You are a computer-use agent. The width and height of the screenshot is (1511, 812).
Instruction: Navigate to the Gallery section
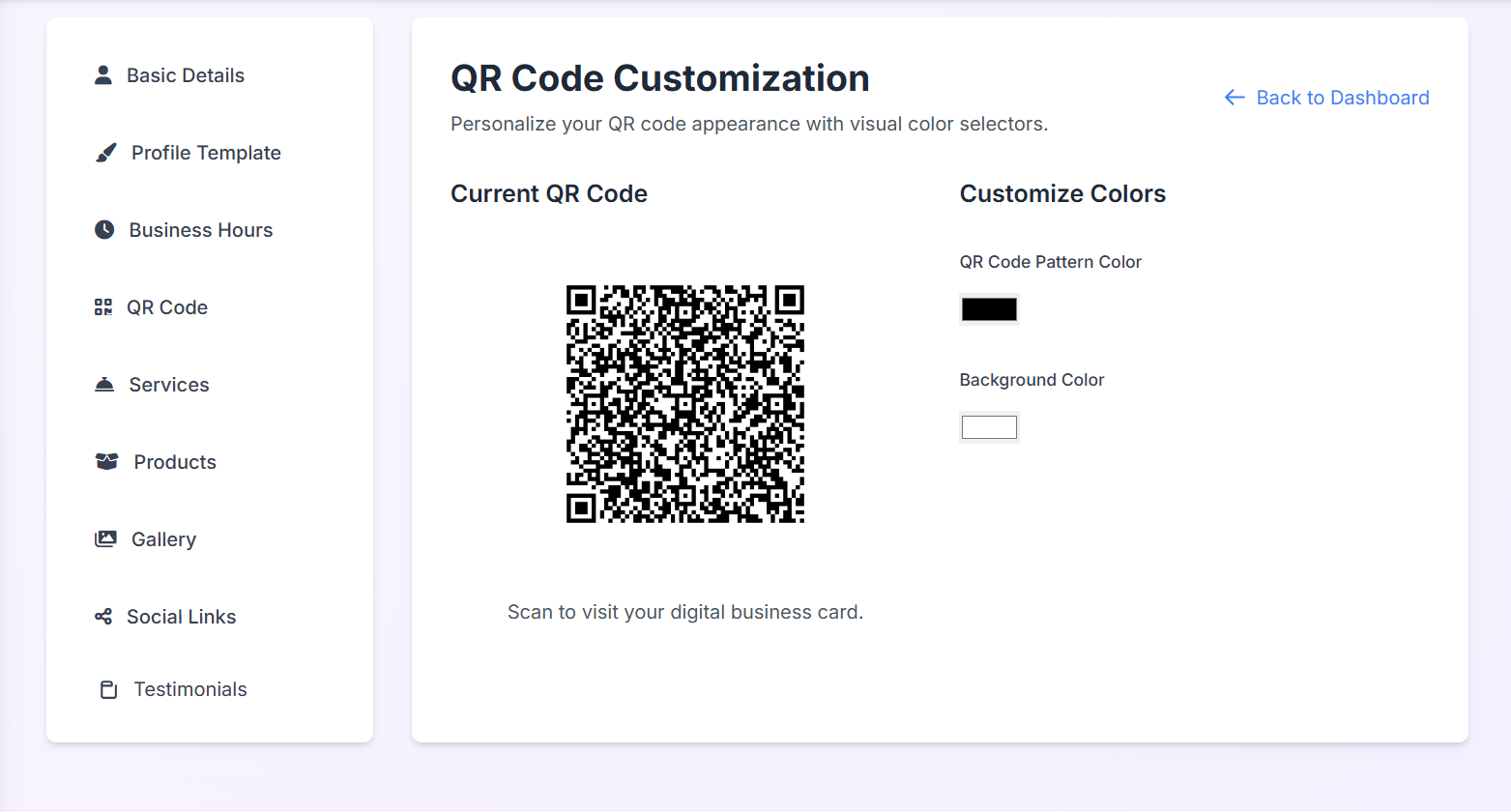tap(163, 538)
